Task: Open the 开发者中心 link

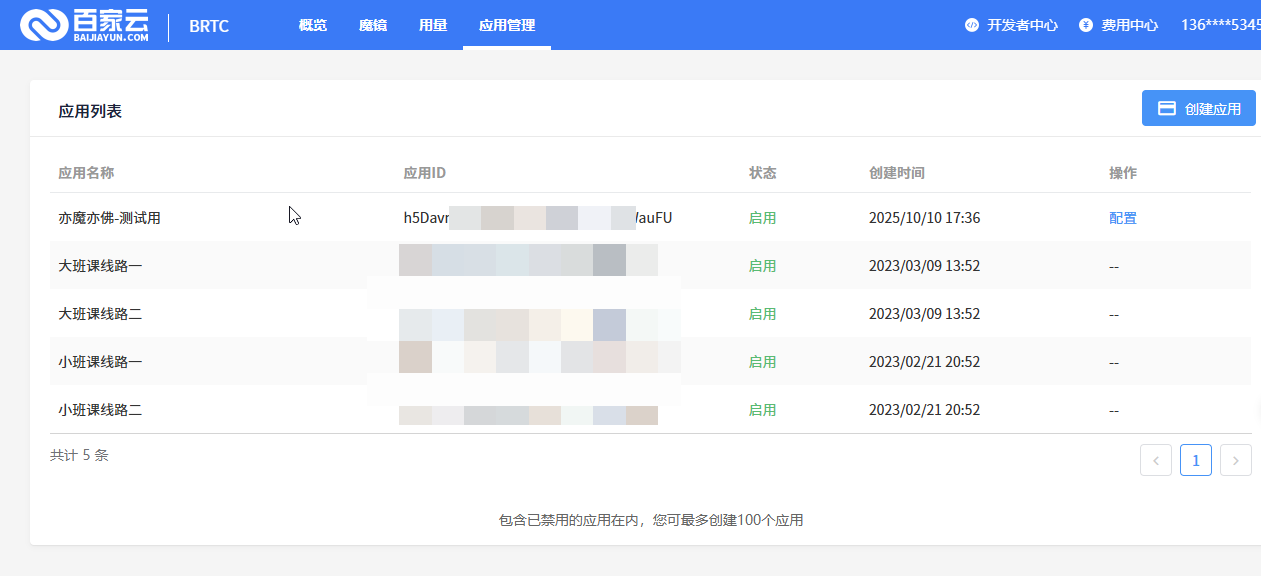Action: (1021, 26)
